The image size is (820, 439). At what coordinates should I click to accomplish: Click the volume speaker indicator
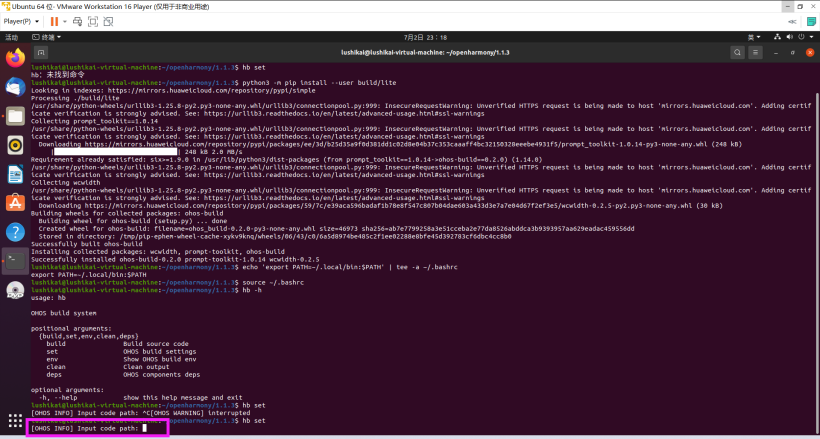(x=789, y=37)
